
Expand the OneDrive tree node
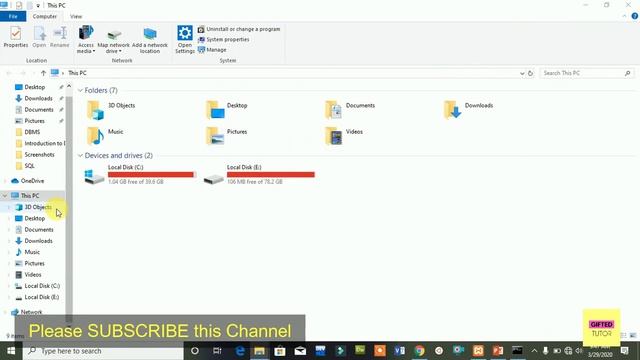point(5,181)
